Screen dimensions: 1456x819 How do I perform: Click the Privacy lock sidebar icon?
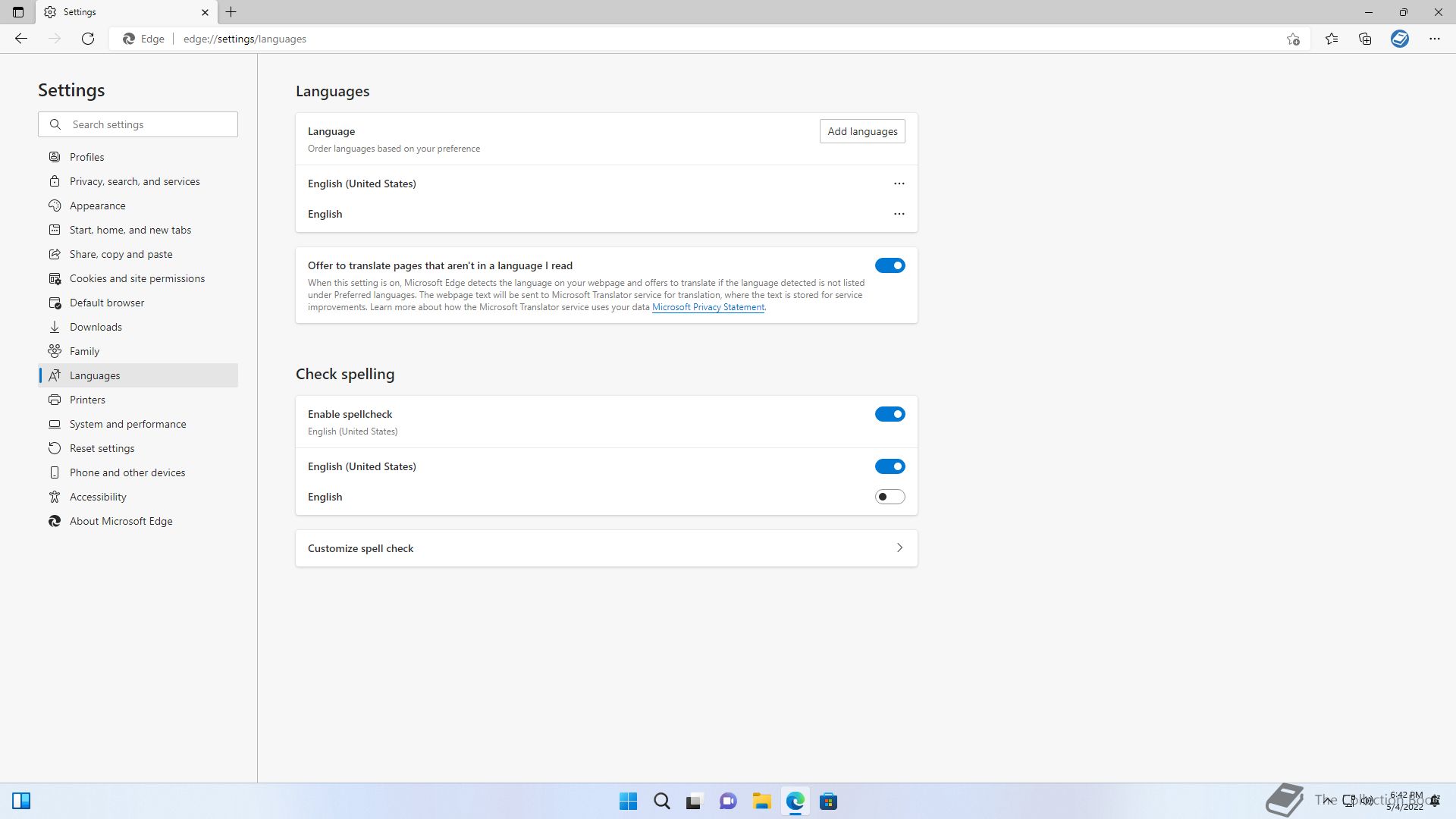click(x=55, y=181)
